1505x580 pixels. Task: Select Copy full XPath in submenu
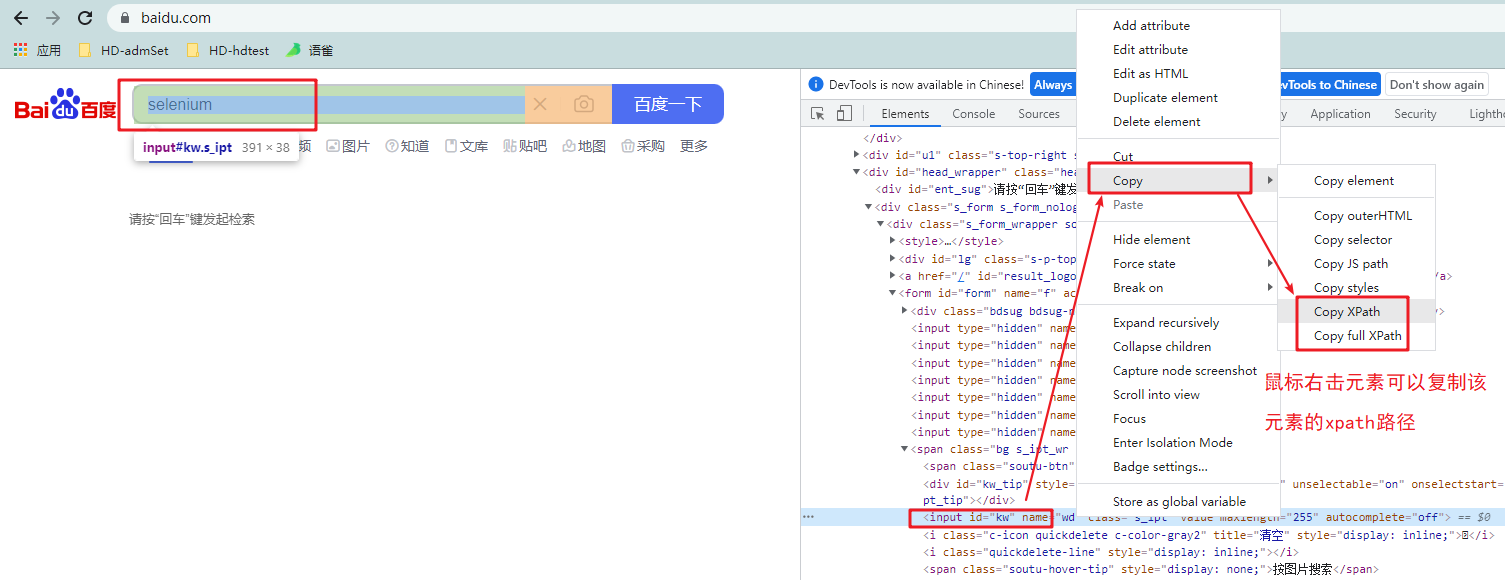point(1357,336)
